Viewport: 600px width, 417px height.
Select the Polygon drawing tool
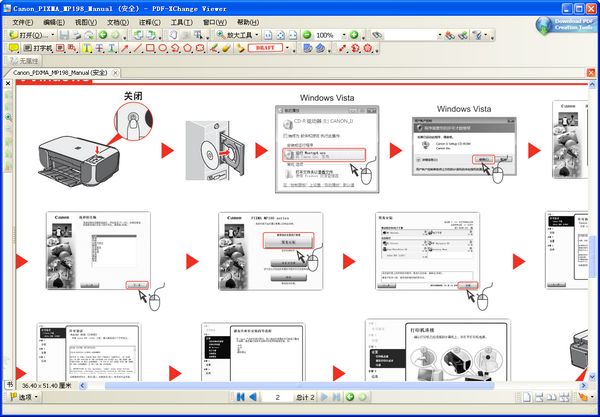coord(188,48)
